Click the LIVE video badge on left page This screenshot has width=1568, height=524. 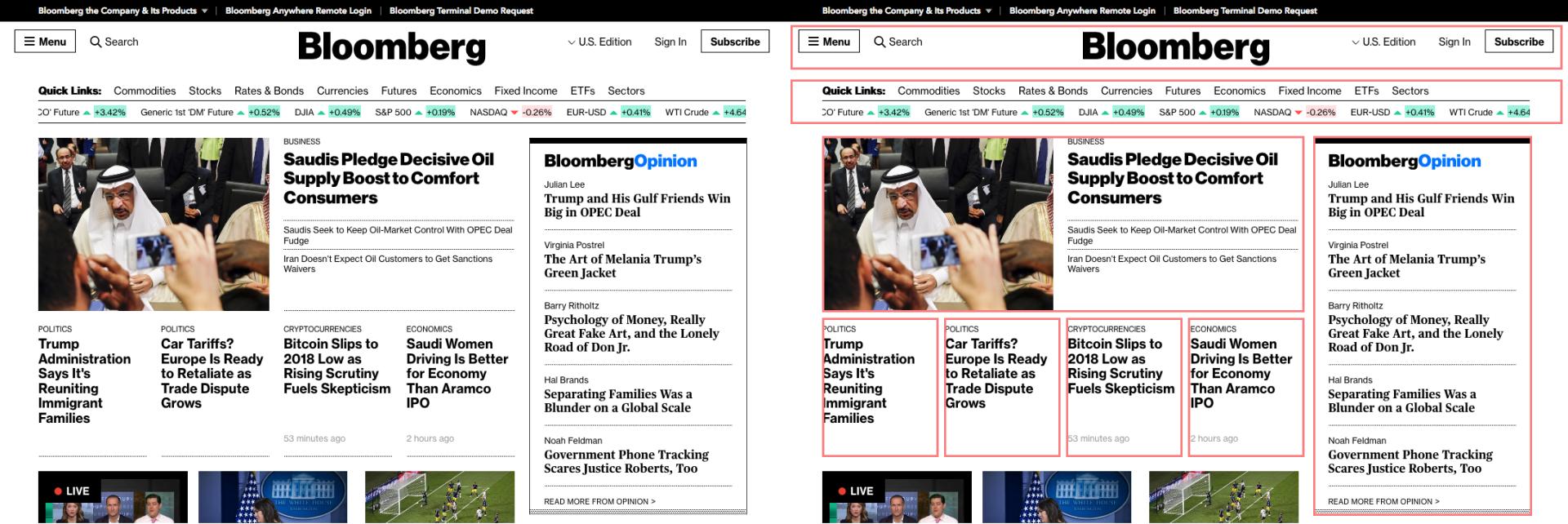tap(72, 491)
